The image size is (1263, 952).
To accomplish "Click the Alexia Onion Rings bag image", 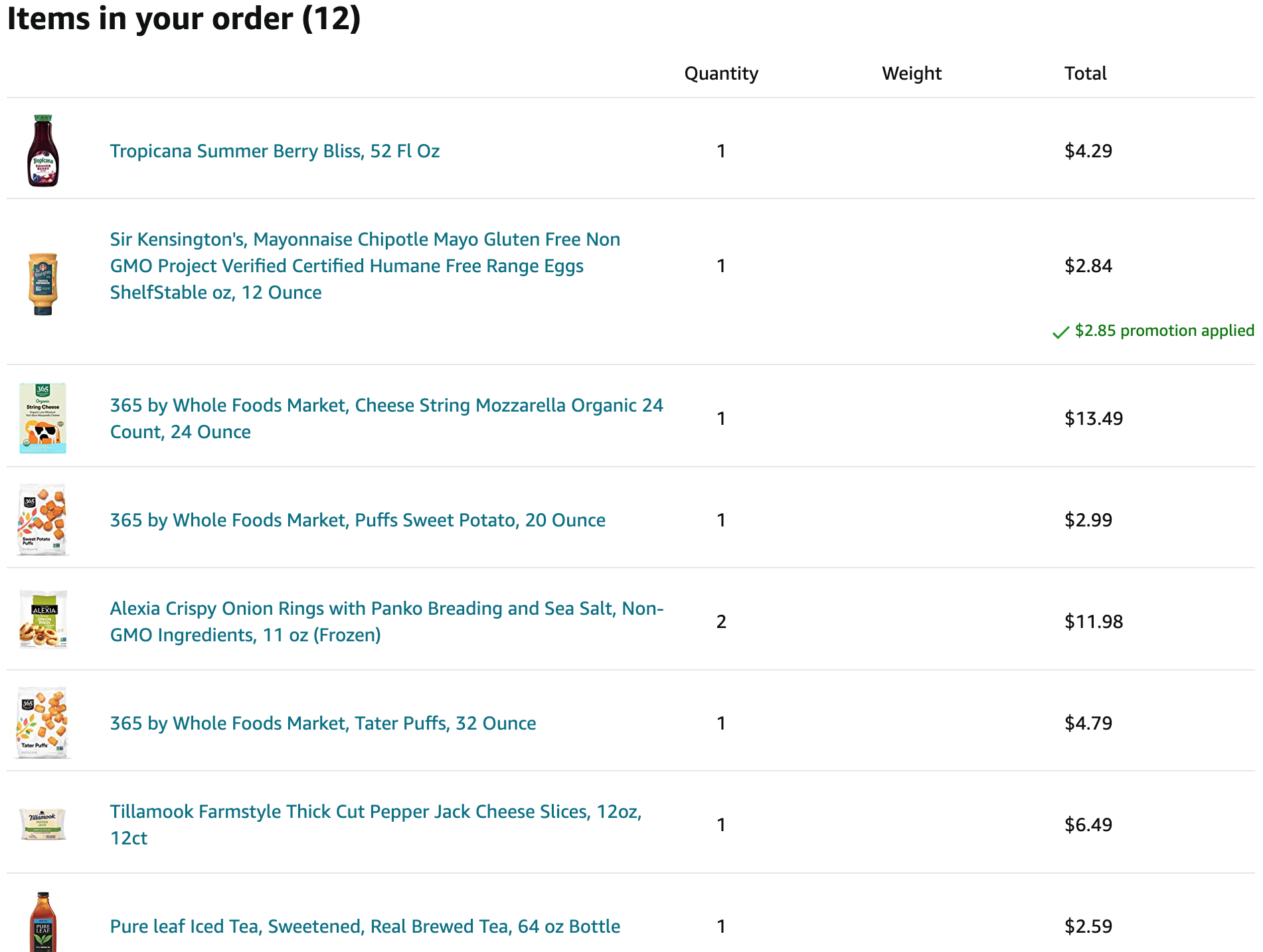I will tap(43, 619).
